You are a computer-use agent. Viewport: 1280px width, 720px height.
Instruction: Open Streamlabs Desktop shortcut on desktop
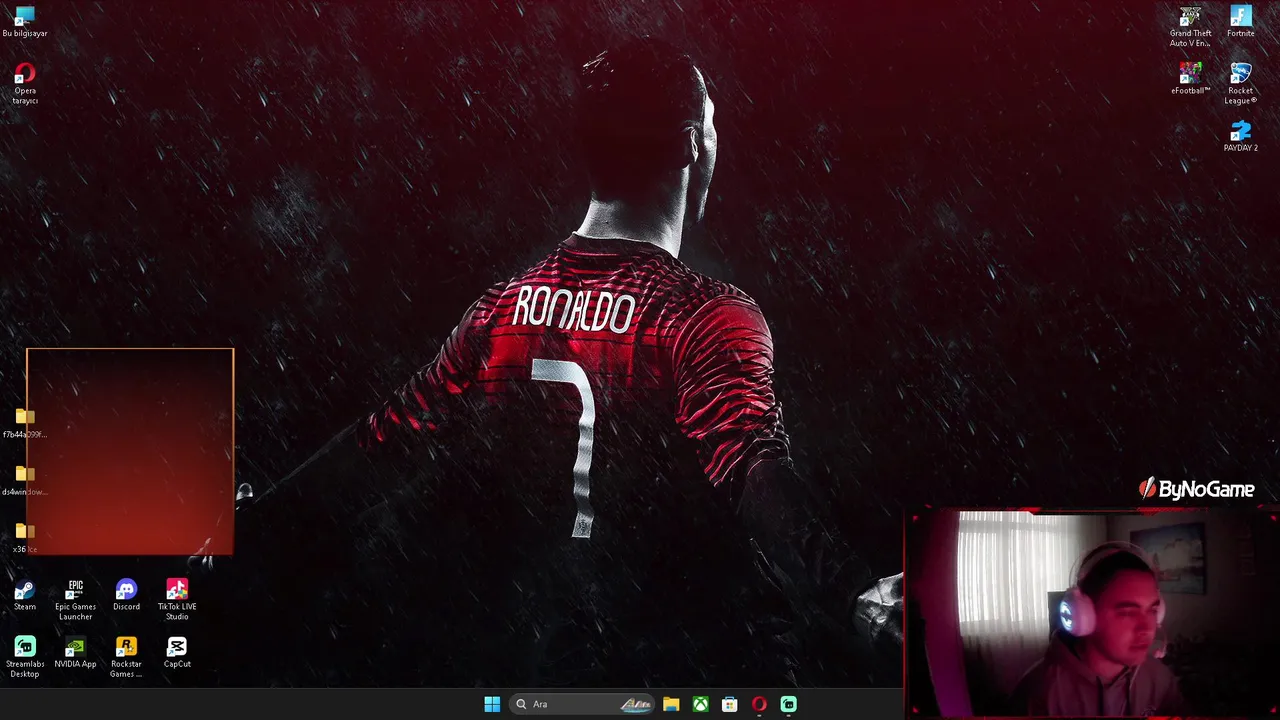tap(25, 658)
